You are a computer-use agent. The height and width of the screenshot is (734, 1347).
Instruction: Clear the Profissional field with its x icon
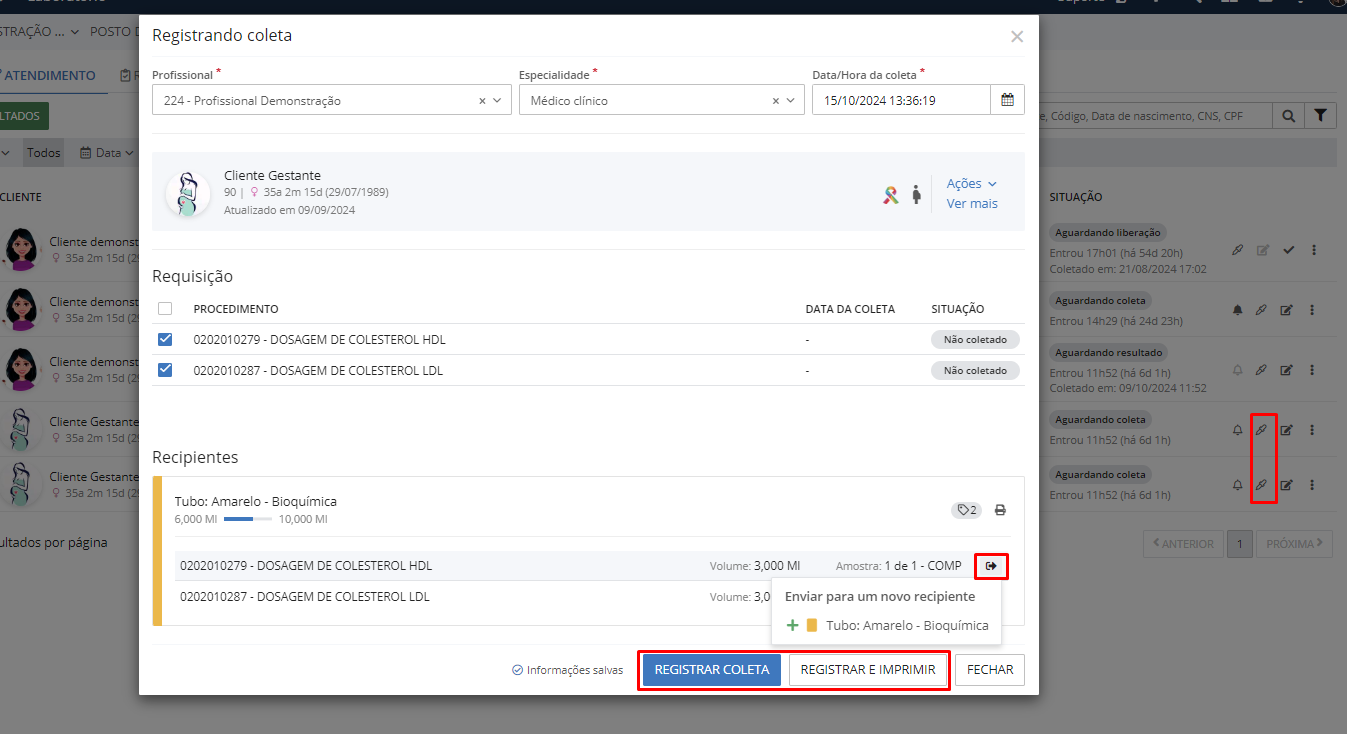point(482,101)
